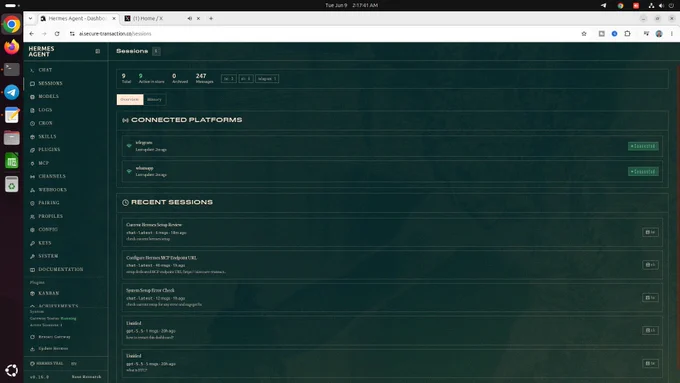Open the Untitled session with 5 msgs
Viewport: 680px width, 383px height.
392,363
